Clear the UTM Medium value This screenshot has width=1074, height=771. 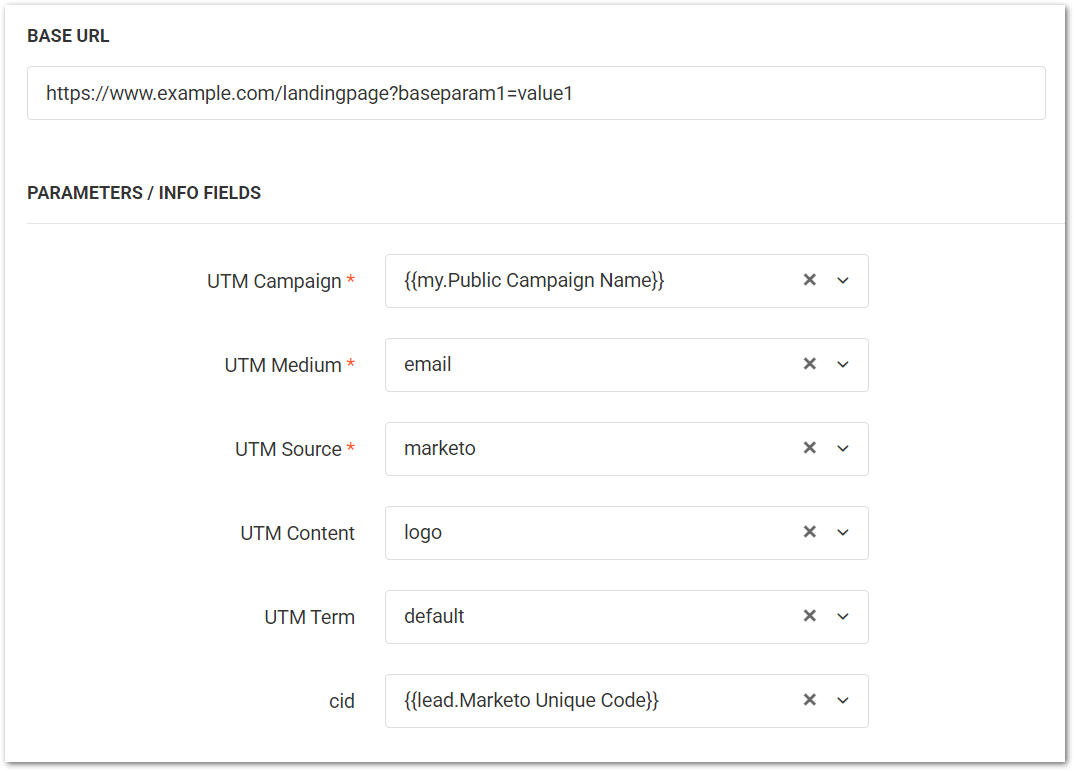click(x=810, y=365)
